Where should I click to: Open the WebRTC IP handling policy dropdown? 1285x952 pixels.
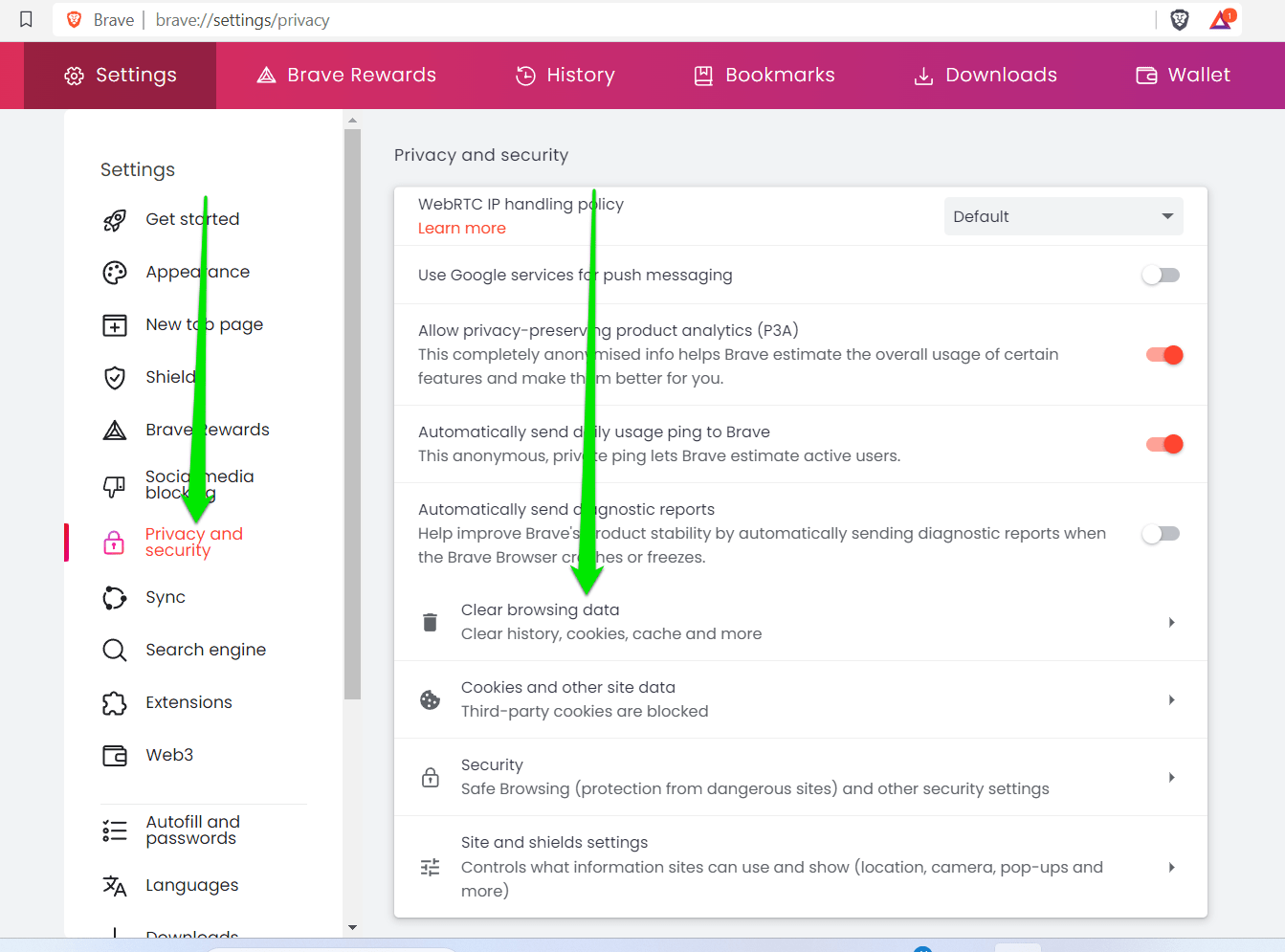point(1063,216)
